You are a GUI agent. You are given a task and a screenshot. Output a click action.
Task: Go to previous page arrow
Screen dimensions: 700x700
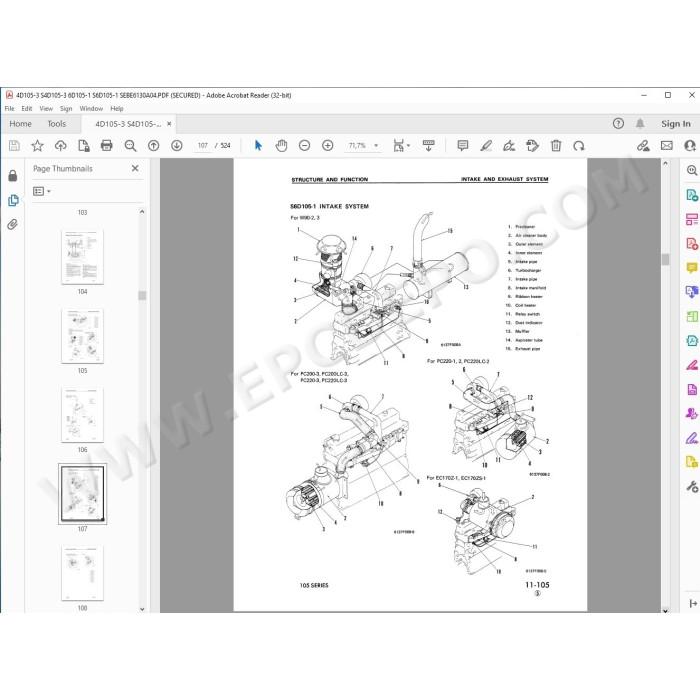pyautogui.click(x=154, y=146)
